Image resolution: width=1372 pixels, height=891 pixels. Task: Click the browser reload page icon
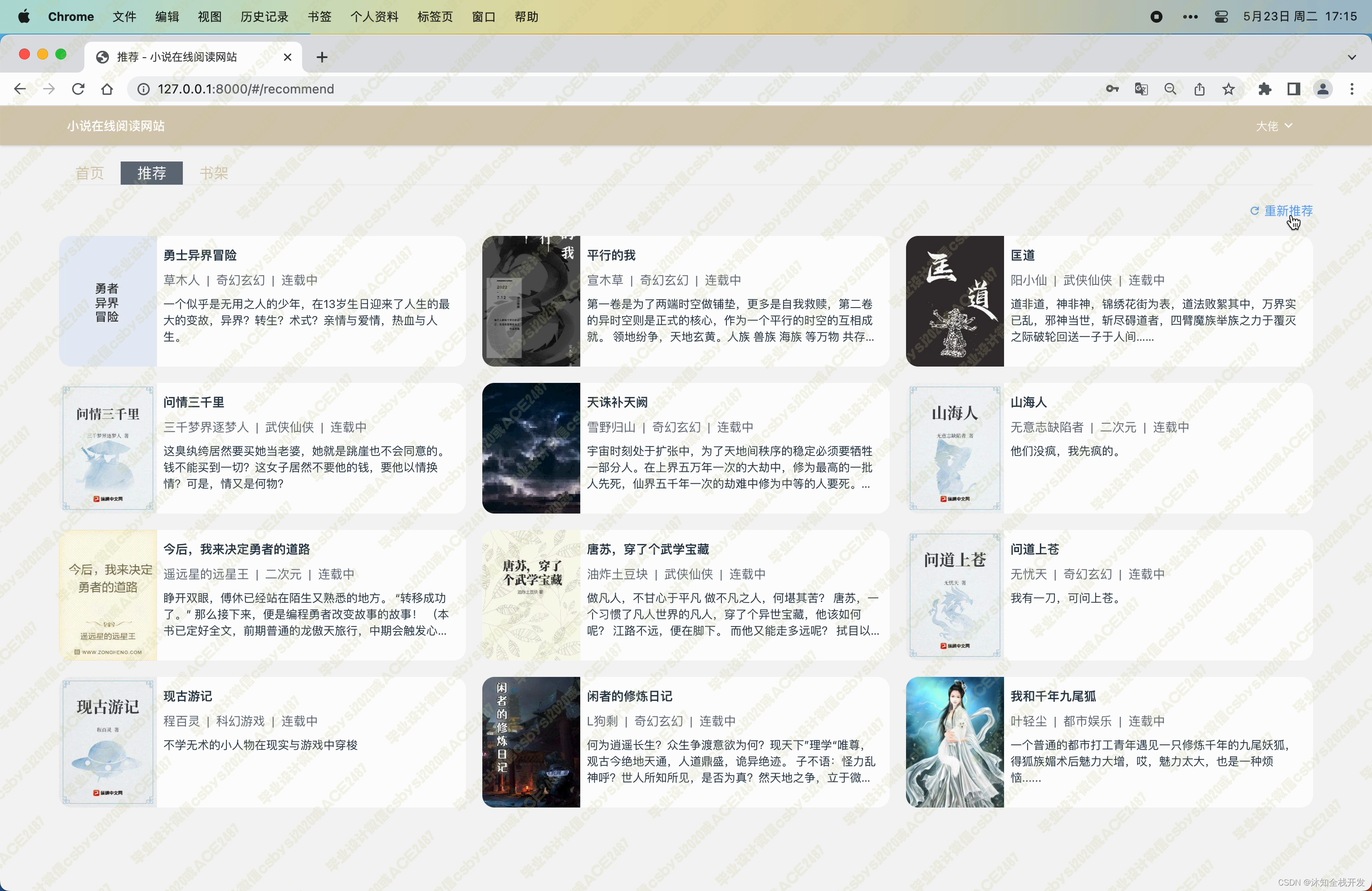78,89
